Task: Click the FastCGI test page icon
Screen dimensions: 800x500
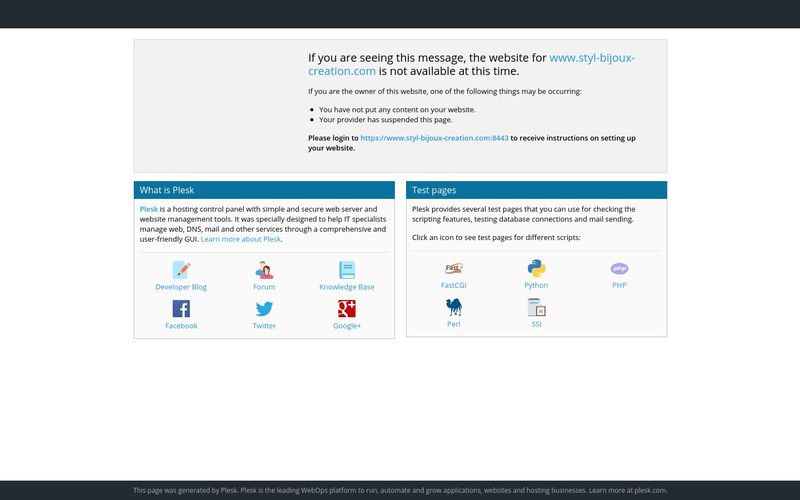Action: click(x=454, y=268)
